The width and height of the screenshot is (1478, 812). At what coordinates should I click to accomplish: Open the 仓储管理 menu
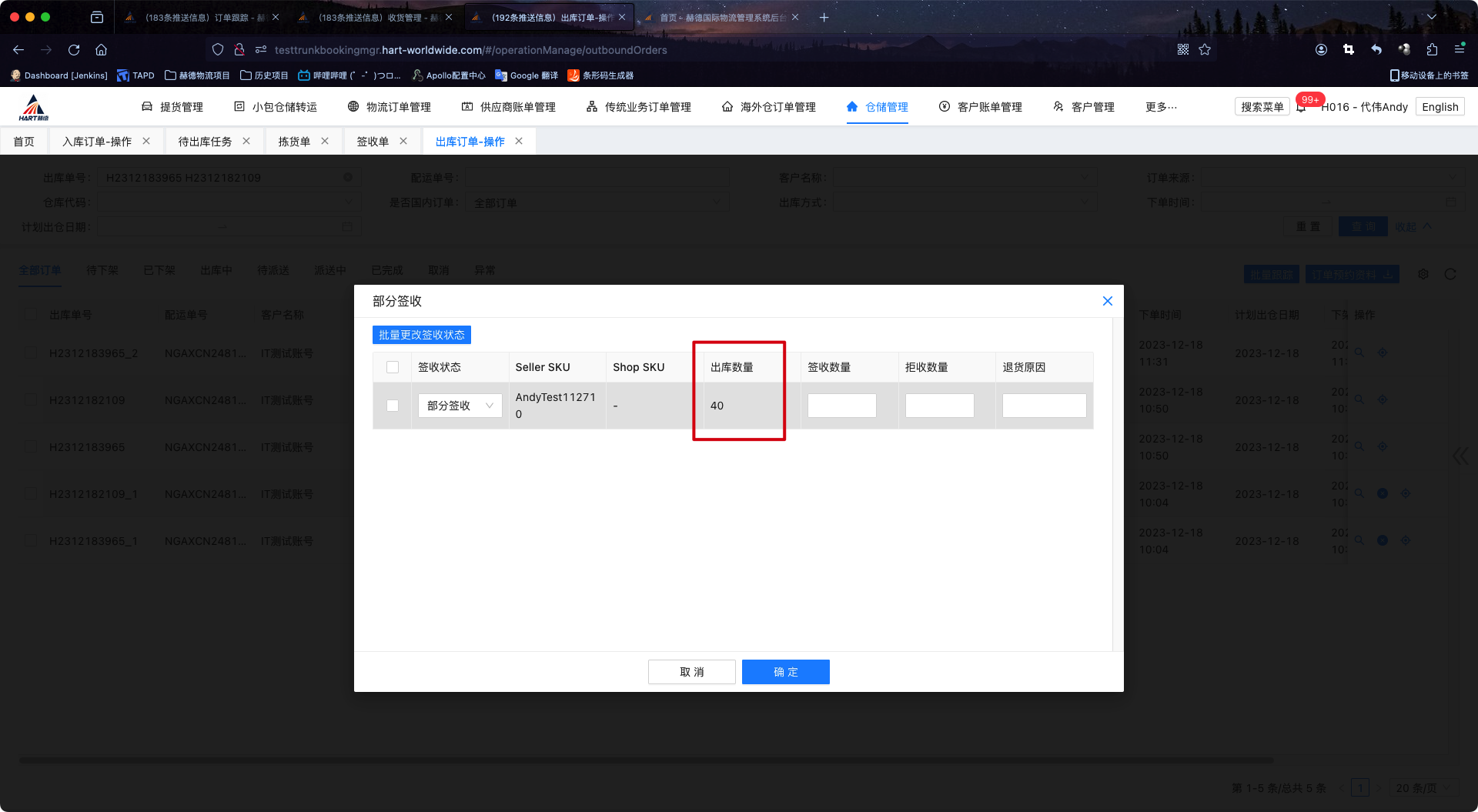coord(877,107)
